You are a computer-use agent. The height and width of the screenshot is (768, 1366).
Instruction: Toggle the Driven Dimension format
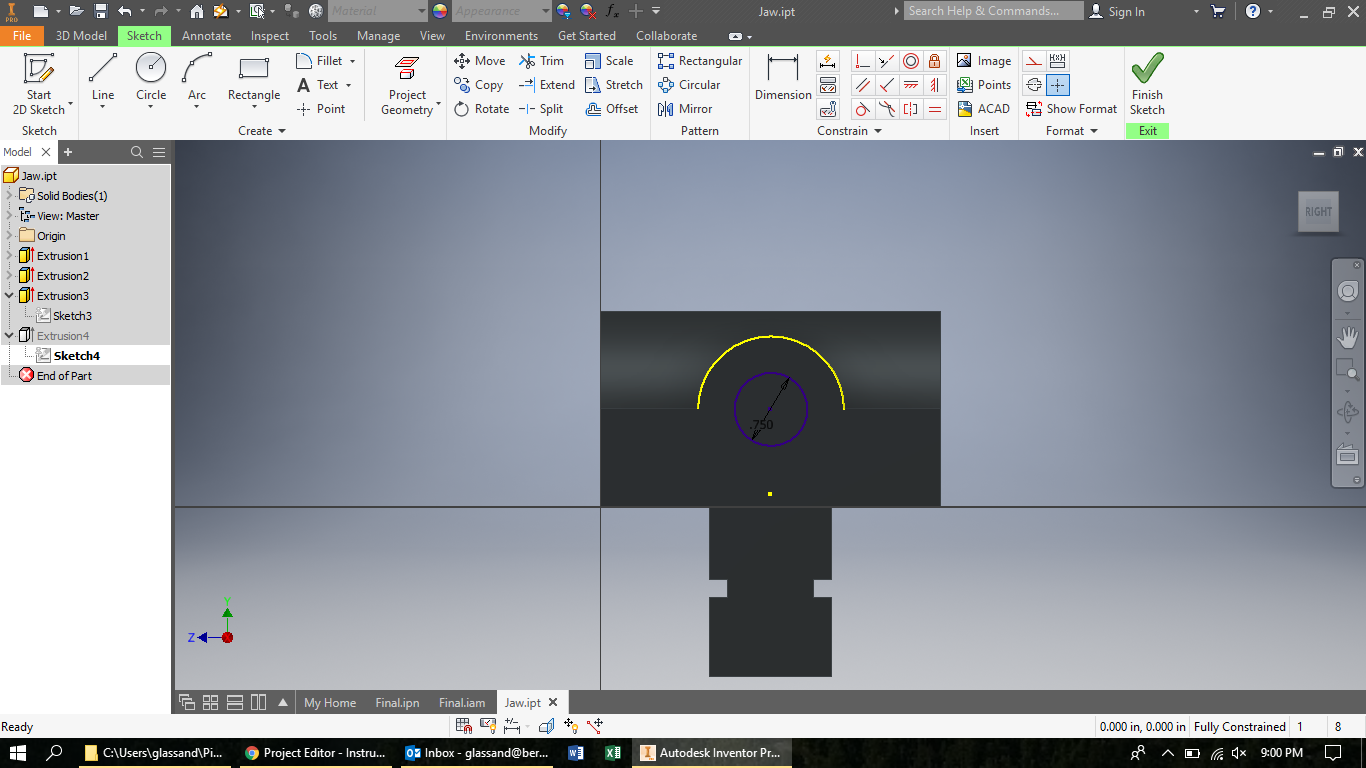[x=1058, y=61]
